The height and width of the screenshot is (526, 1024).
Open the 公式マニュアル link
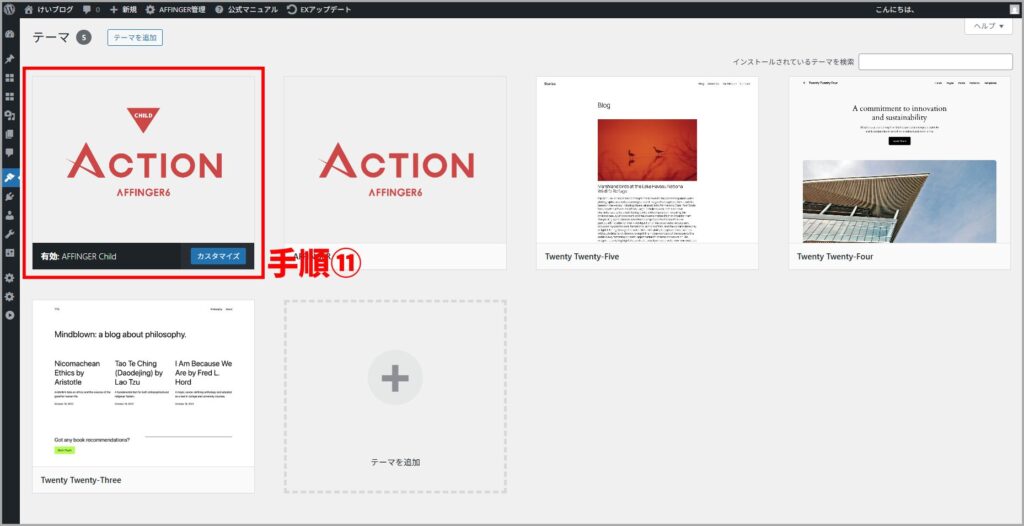(246, 9)
